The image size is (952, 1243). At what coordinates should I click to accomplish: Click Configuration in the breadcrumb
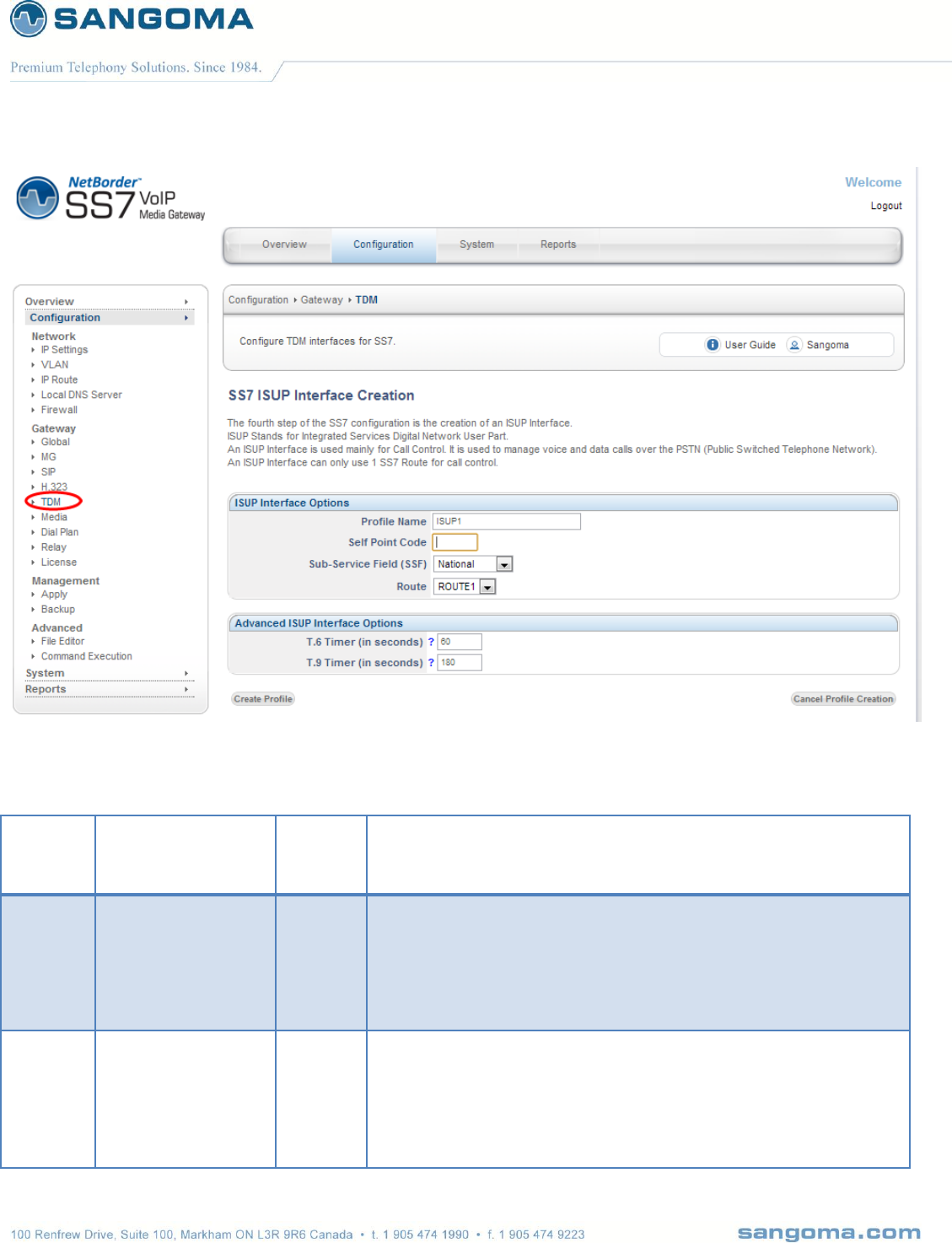pos(258,300)
